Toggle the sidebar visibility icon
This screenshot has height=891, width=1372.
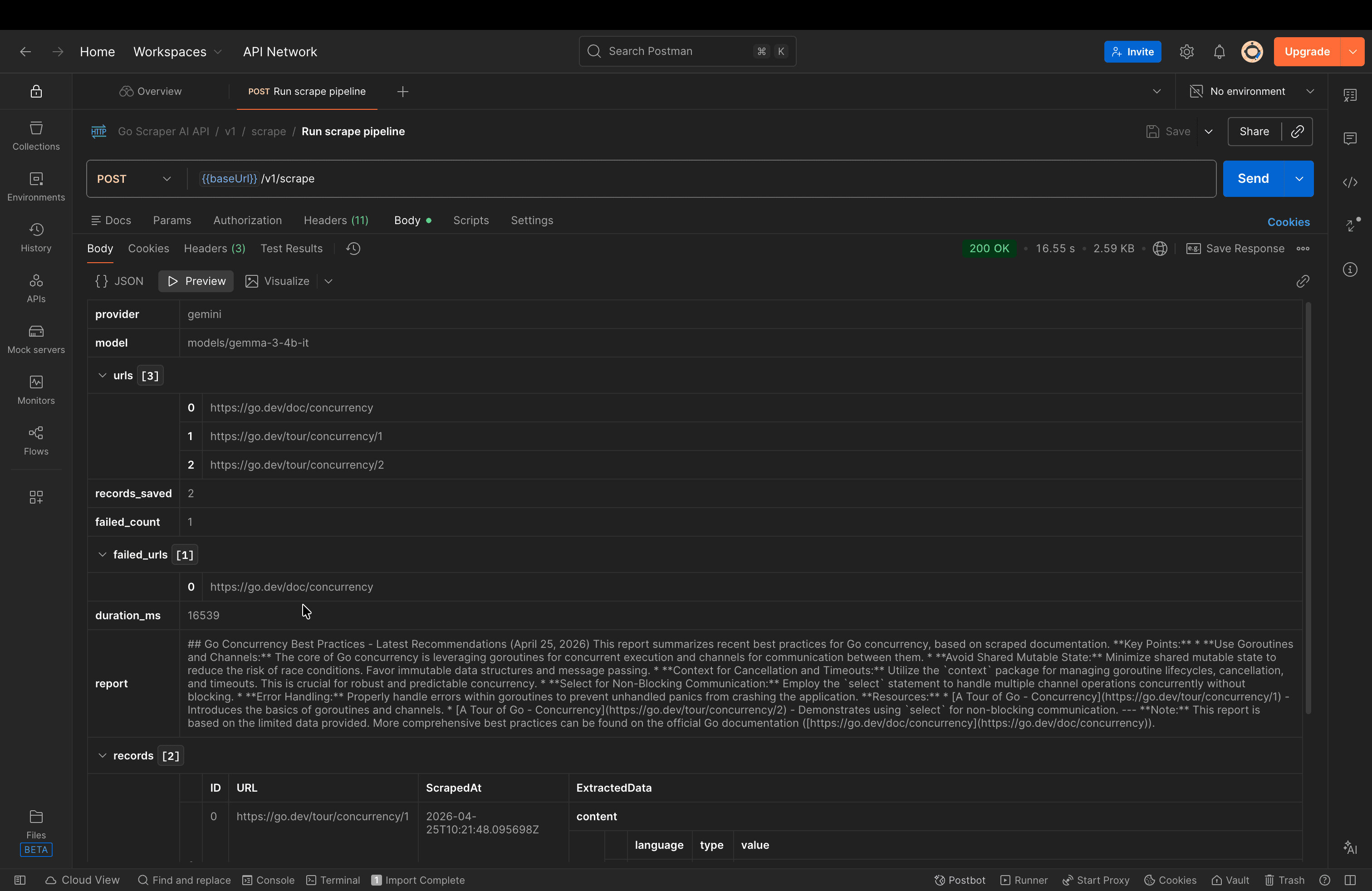(x=20, y=880)
